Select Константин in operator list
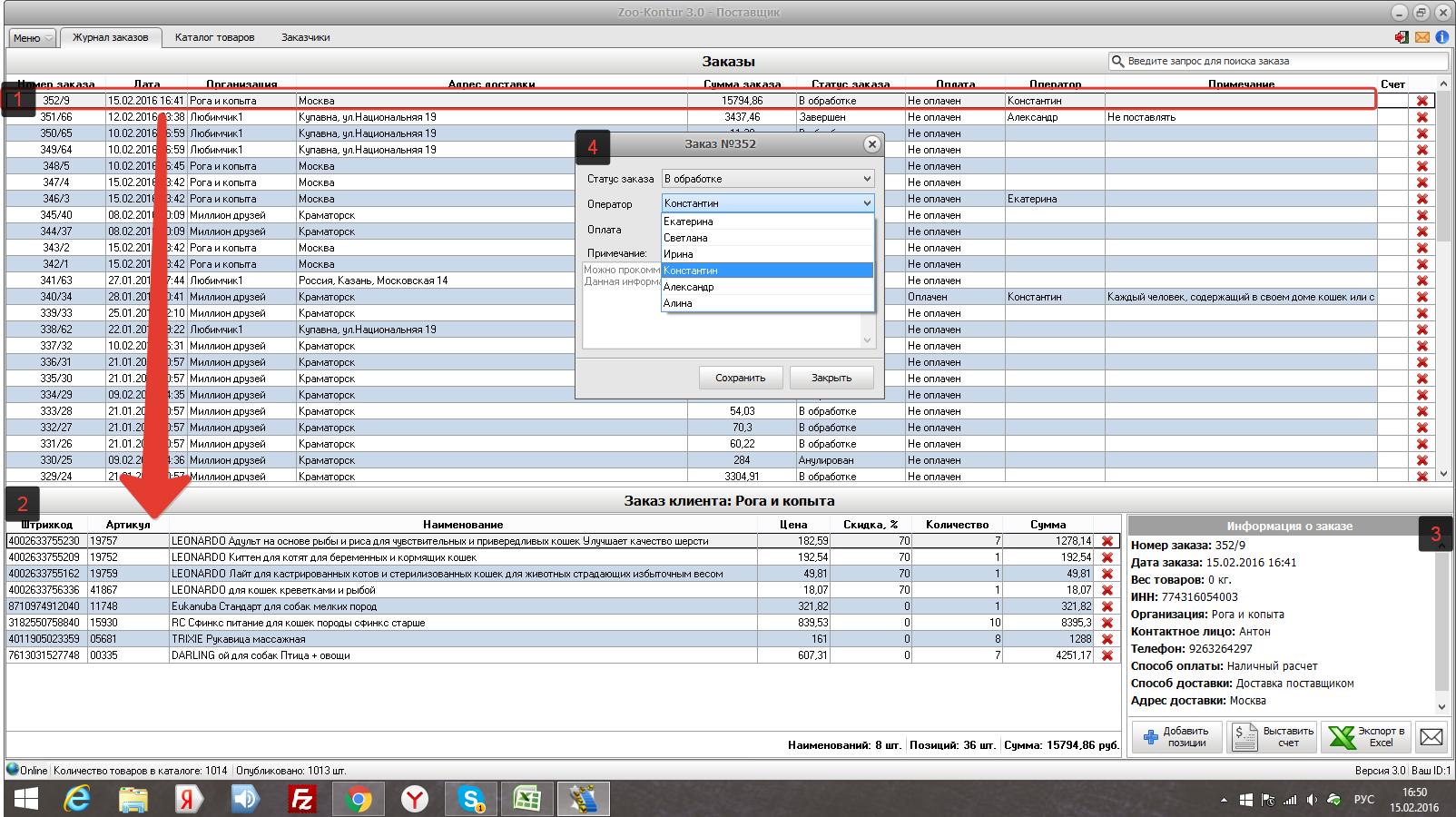 click(x=767, y=271)
